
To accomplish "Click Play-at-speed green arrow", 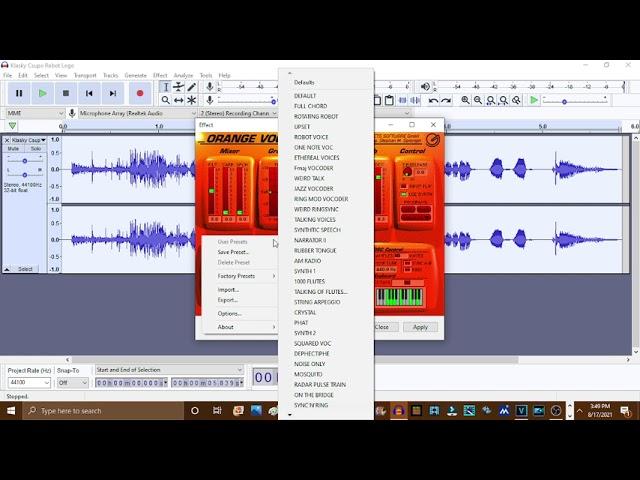I will [534, 100].
